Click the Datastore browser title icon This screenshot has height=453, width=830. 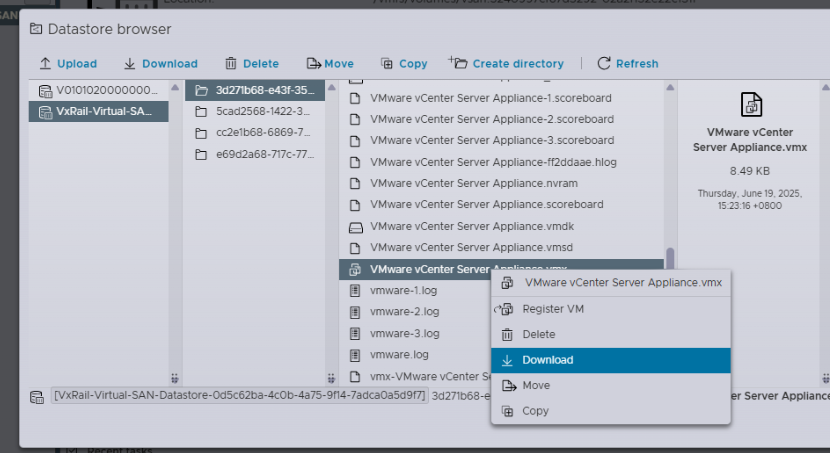(x=36, y=29)
